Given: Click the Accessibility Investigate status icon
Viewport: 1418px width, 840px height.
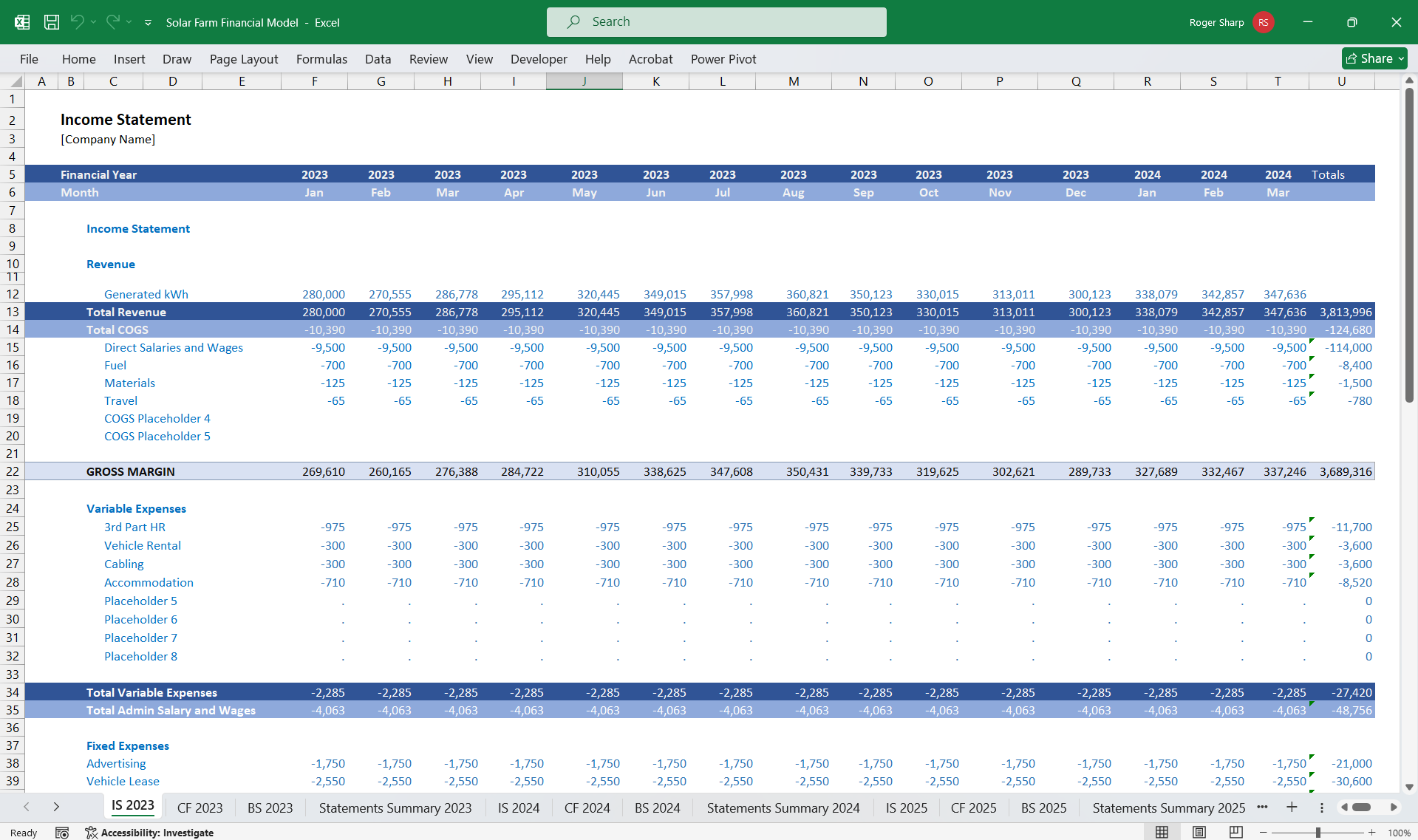Looking at the screenshot, I should click(92, 833).
